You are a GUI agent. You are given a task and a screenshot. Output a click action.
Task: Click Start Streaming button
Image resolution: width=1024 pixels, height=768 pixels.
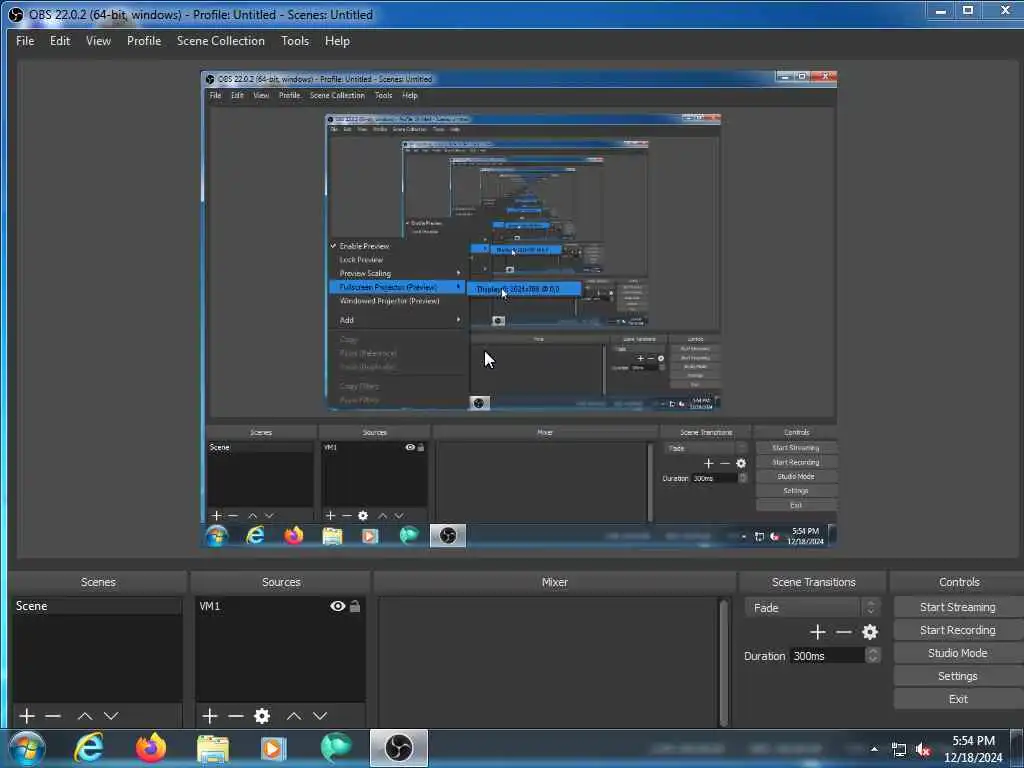pos(957,607)
